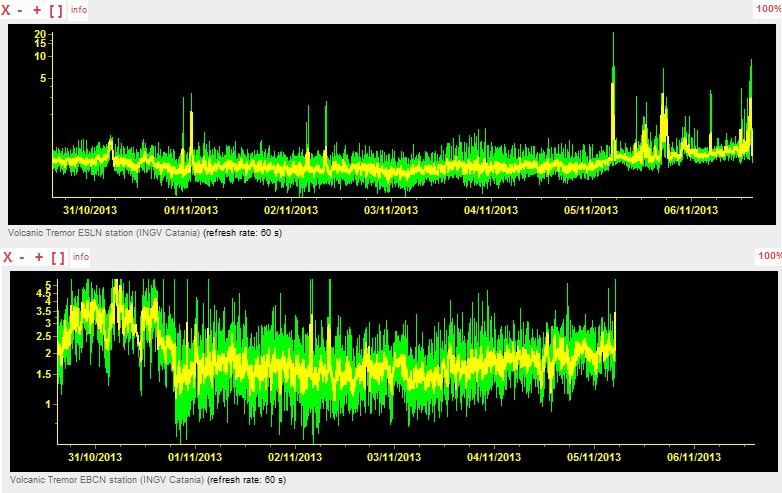Click the 100% zoom label above EBCN chart
The width and height of the screenshot is (782, 493).
pos(768,256)
